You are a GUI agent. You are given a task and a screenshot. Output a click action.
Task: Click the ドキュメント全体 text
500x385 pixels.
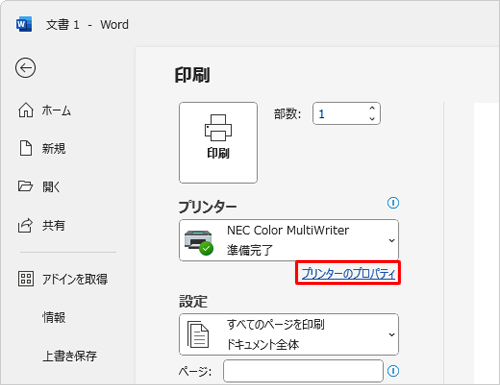click(263, 344)
